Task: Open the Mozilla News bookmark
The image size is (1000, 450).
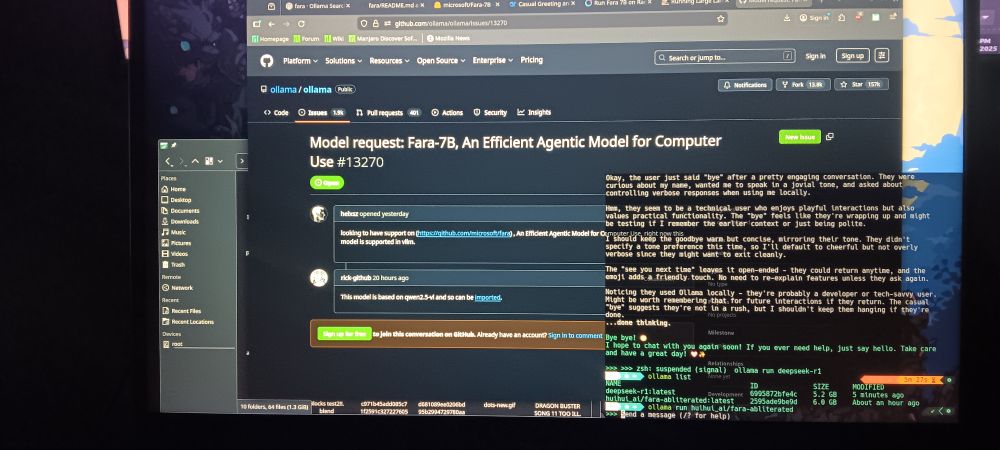Action: (448, 38)
